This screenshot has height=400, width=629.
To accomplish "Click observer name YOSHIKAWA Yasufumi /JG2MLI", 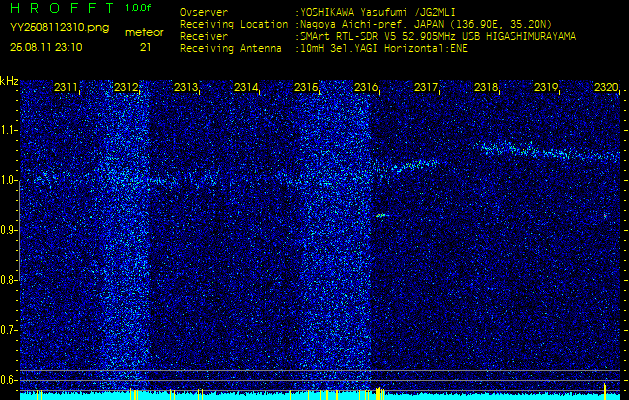I will [378, 13].
